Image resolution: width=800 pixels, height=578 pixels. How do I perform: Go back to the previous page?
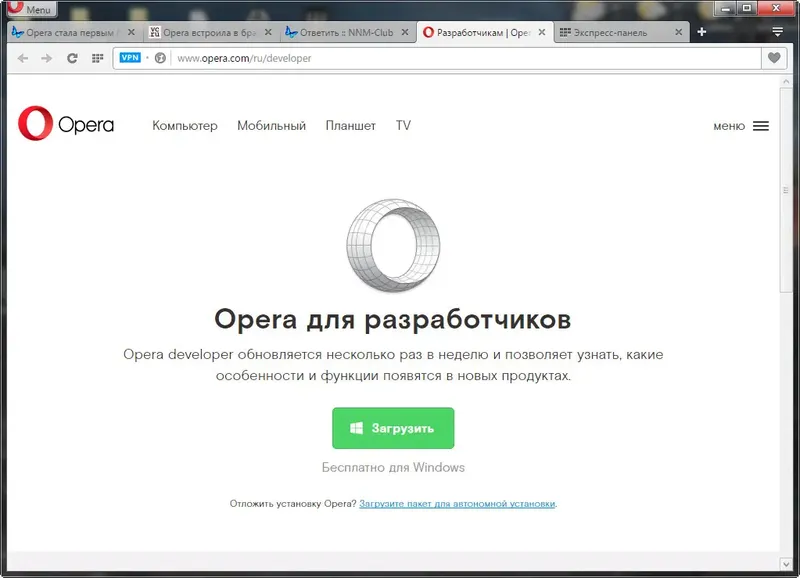(23, 58)
